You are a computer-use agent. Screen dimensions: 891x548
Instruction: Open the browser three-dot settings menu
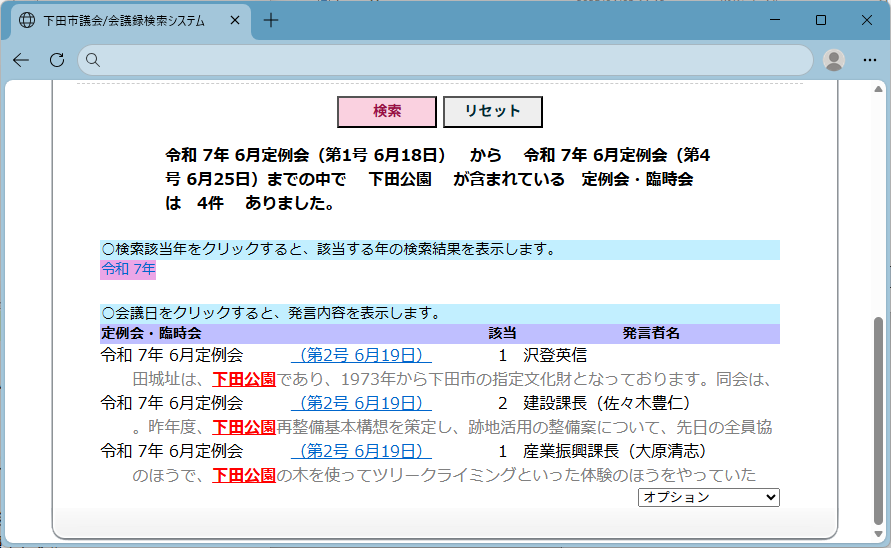click(x=869, y=60)
